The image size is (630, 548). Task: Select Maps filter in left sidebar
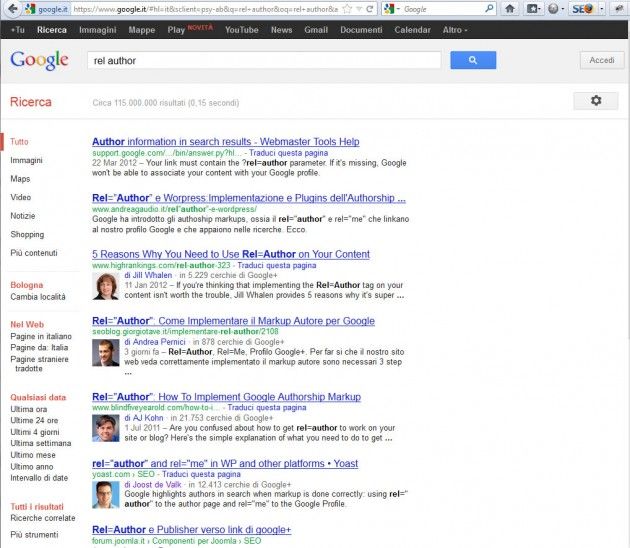20,179
